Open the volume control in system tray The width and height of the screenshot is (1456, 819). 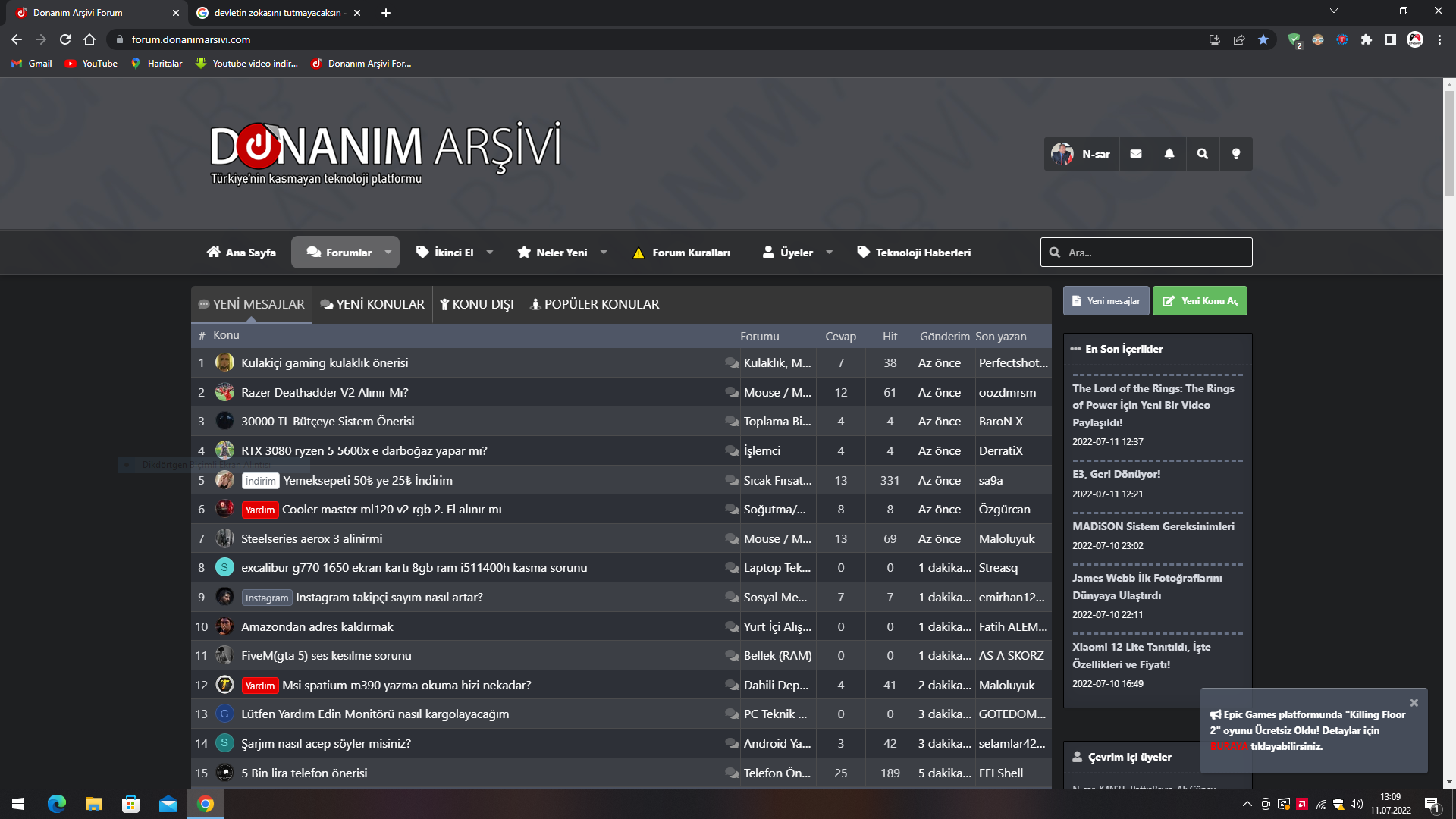click(1357, 804)
